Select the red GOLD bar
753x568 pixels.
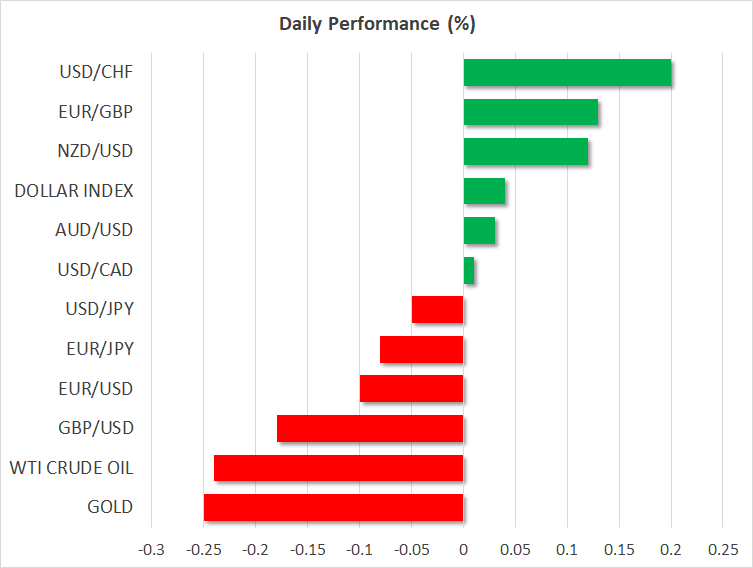333,507
